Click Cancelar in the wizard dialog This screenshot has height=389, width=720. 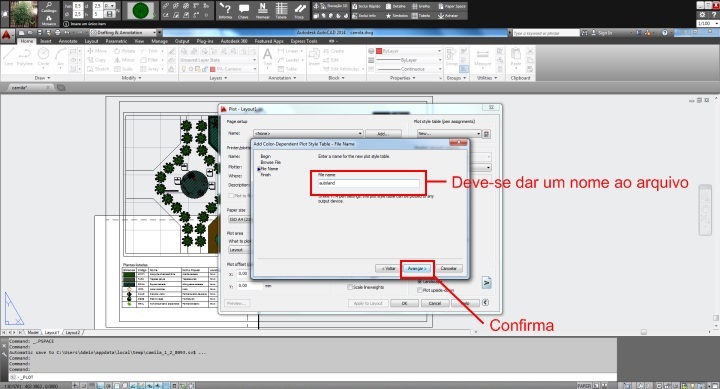(449, 269)
